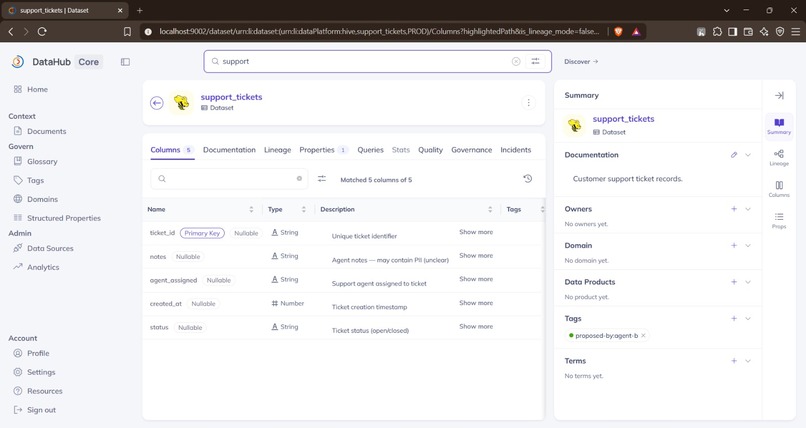Open the dataset three-dot menu

528,103
